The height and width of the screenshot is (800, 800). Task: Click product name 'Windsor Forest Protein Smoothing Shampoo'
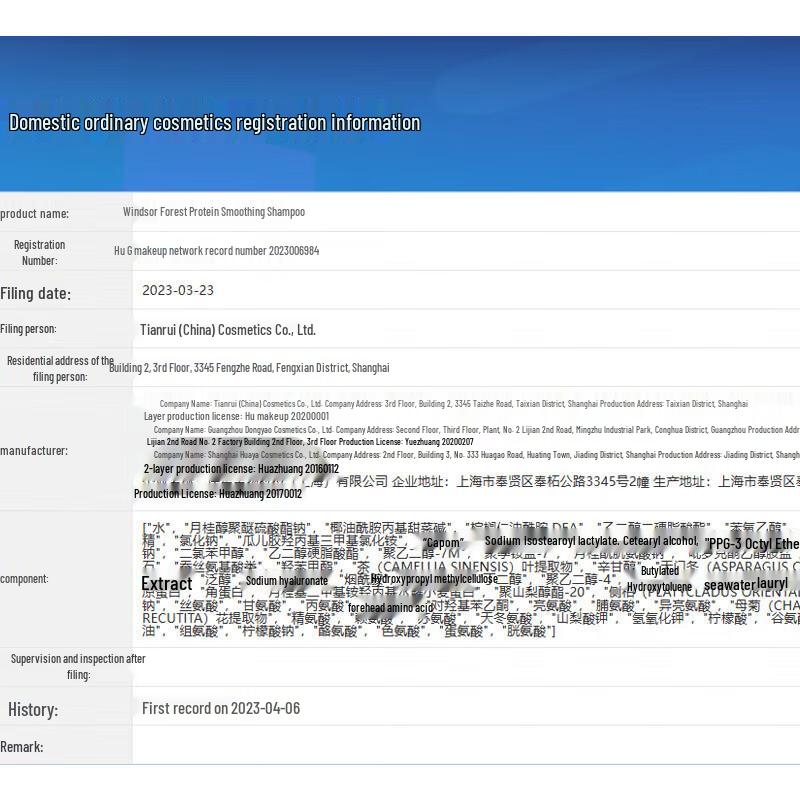tap(214, 212)
